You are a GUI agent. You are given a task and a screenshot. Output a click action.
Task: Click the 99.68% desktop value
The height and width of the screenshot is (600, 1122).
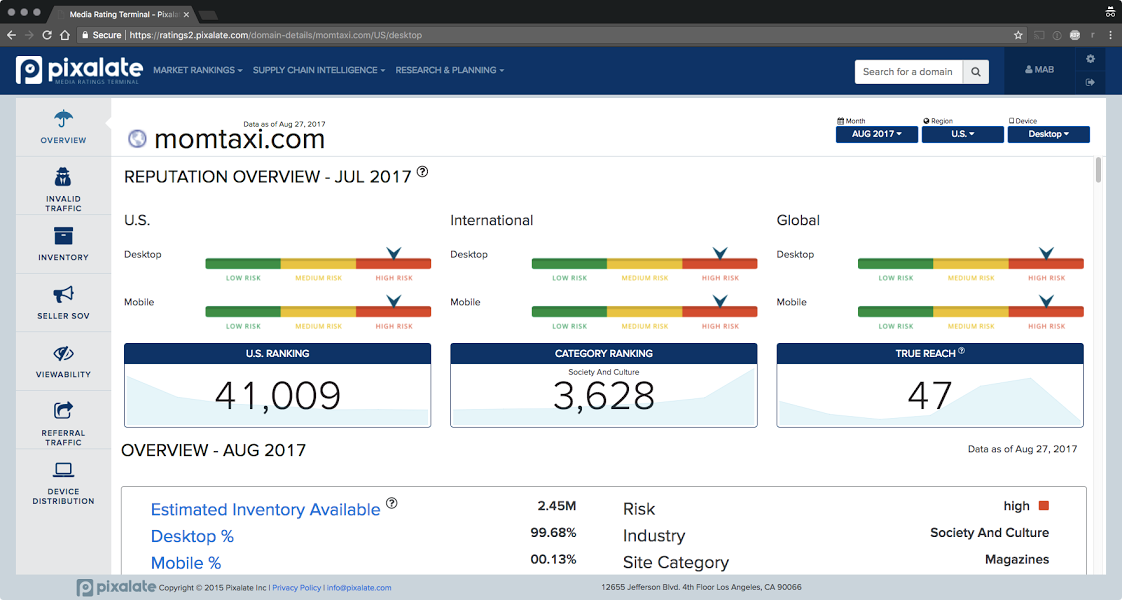(553, 533)
